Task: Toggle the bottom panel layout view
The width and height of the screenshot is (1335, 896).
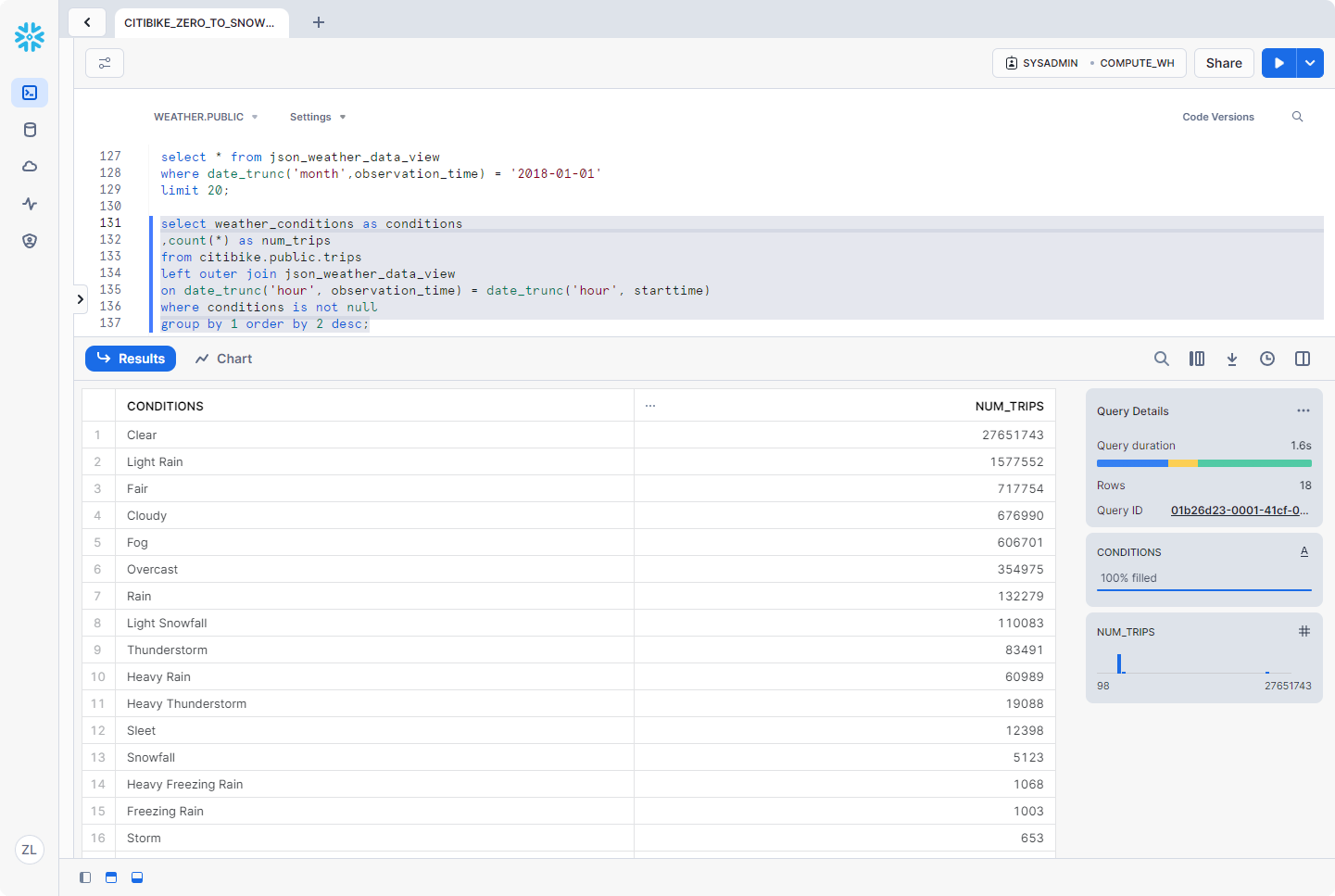Action: 137,877
